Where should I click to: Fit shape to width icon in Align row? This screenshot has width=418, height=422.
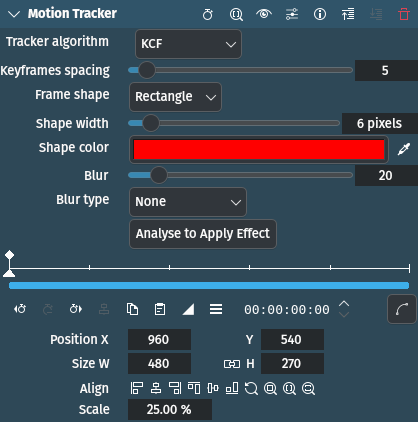(308, 388)
